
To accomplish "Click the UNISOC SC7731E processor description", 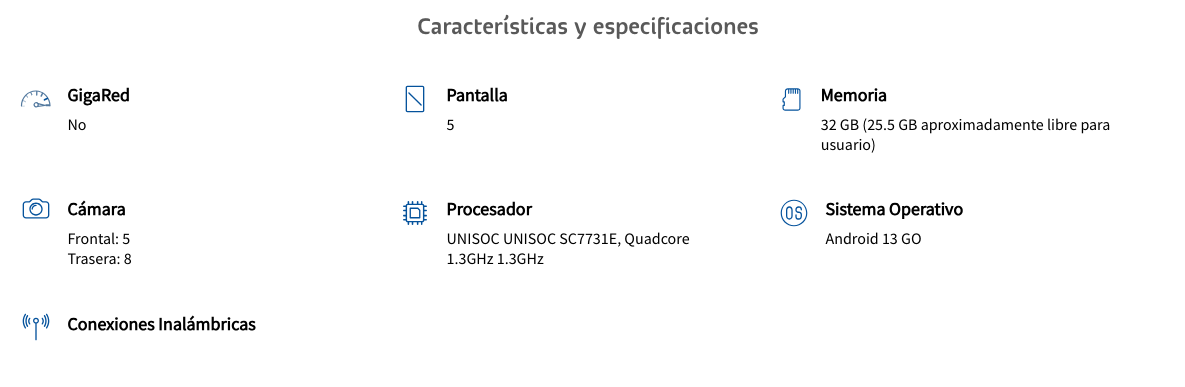I will (x=568, y=249).
